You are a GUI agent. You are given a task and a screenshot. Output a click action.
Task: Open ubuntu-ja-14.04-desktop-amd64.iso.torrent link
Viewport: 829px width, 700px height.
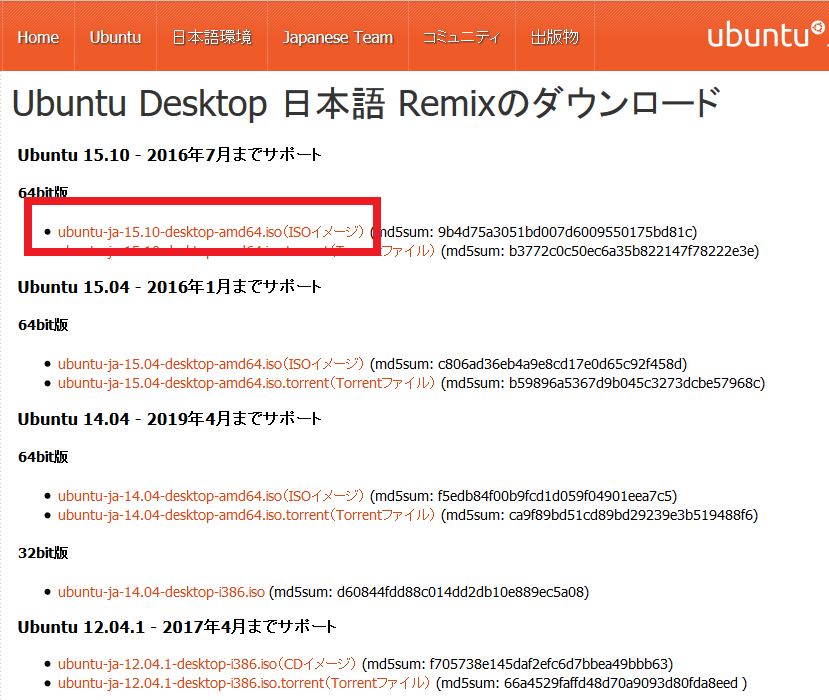click(x=247, y=515)
